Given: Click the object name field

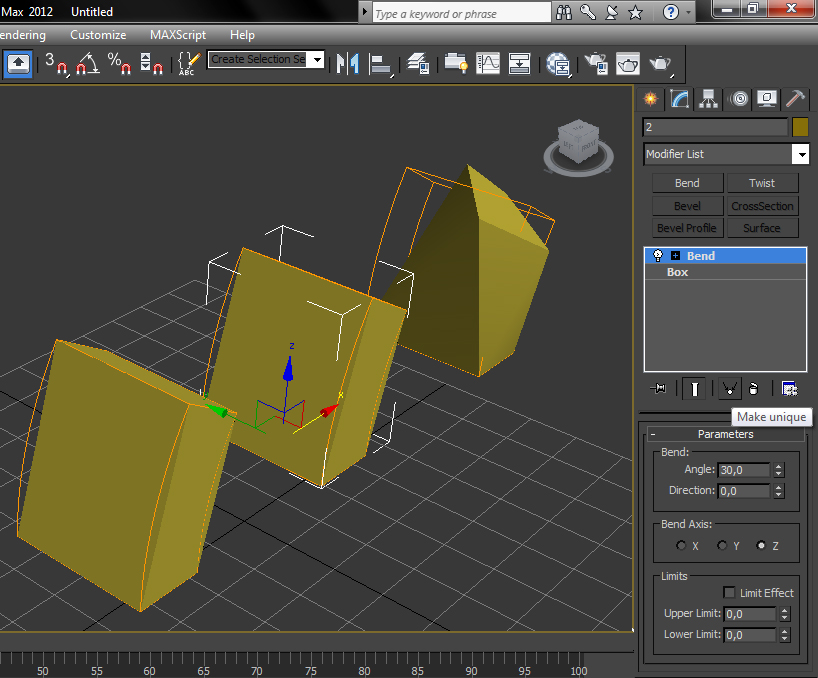Looking at the screenshot, I should 715,127.
